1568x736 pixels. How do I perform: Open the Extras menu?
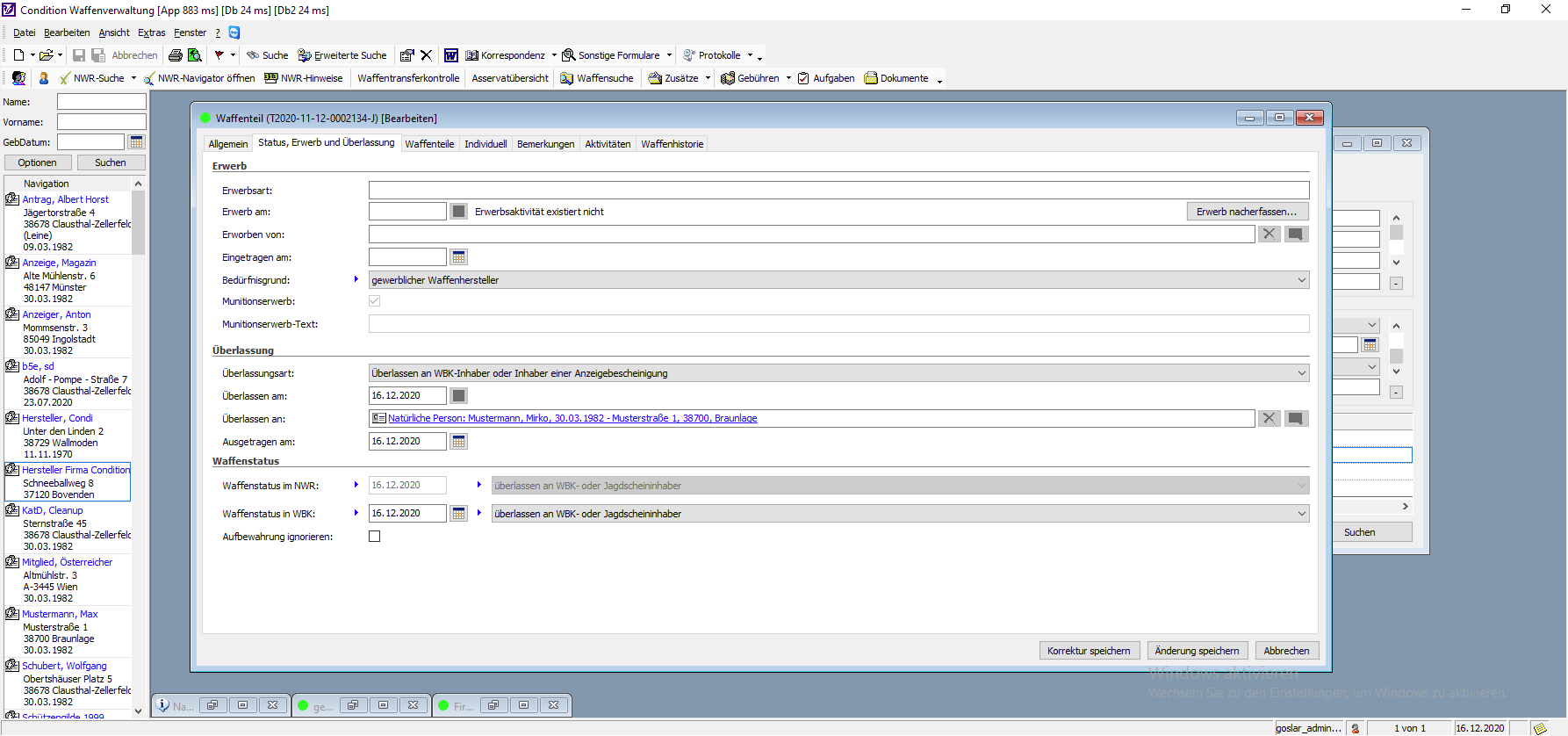tap(151, 32)
